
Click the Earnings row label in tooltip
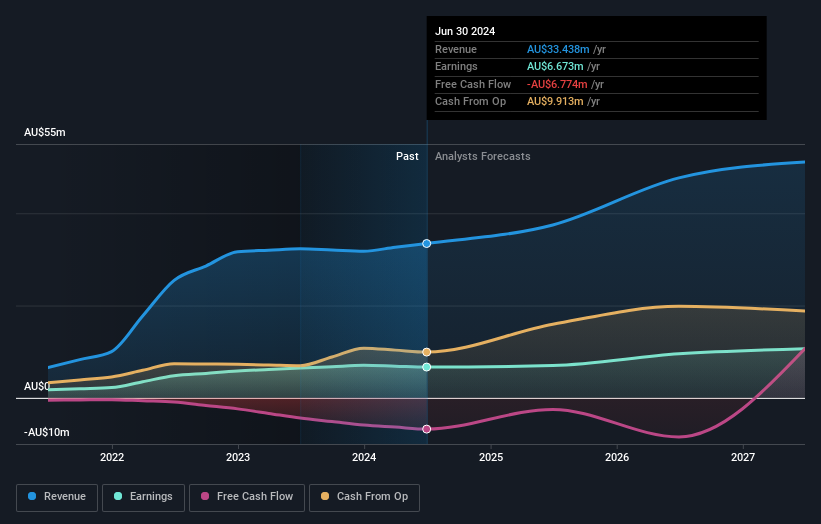click(456, 66)
